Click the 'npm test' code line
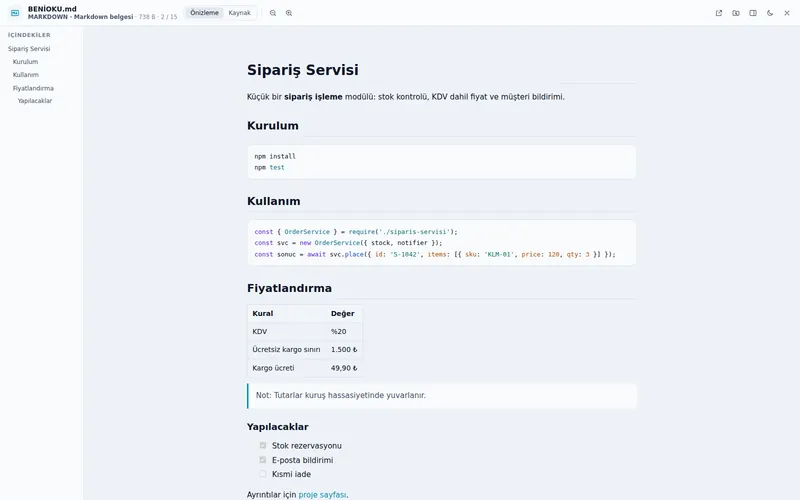Viewport: 800px width, 500px height. tap(269, 167)
